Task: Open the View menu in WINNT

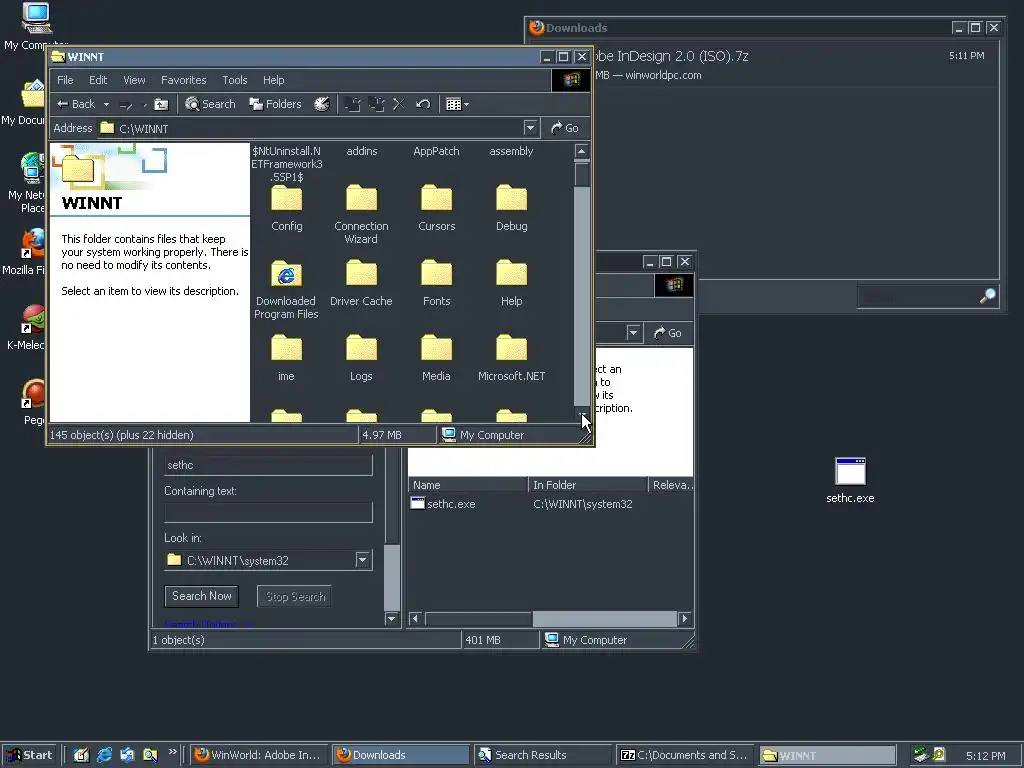Action: [134, 80]
